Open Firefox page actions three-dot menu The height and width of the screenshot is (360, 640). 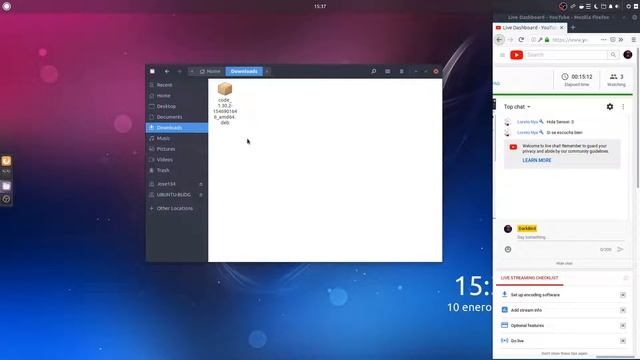[x=603, y=40]
